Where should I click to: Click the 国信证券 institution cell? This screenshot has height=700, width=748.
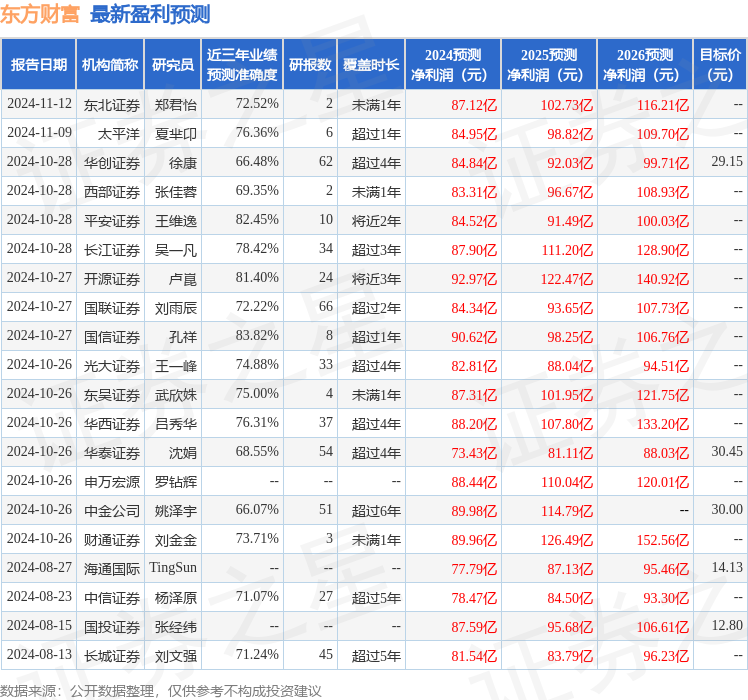112,337
